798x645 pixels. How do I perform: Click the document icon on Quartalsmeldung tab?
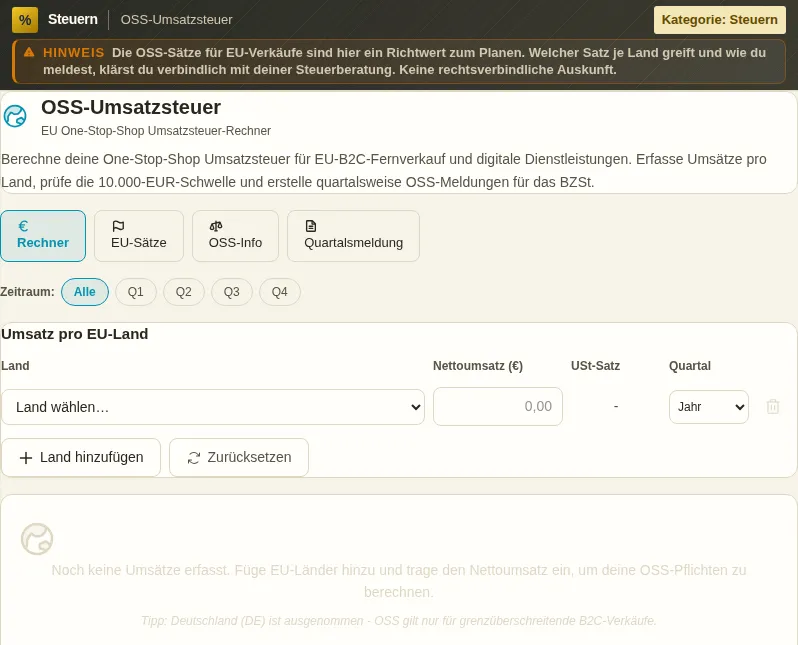click(310, 226)
